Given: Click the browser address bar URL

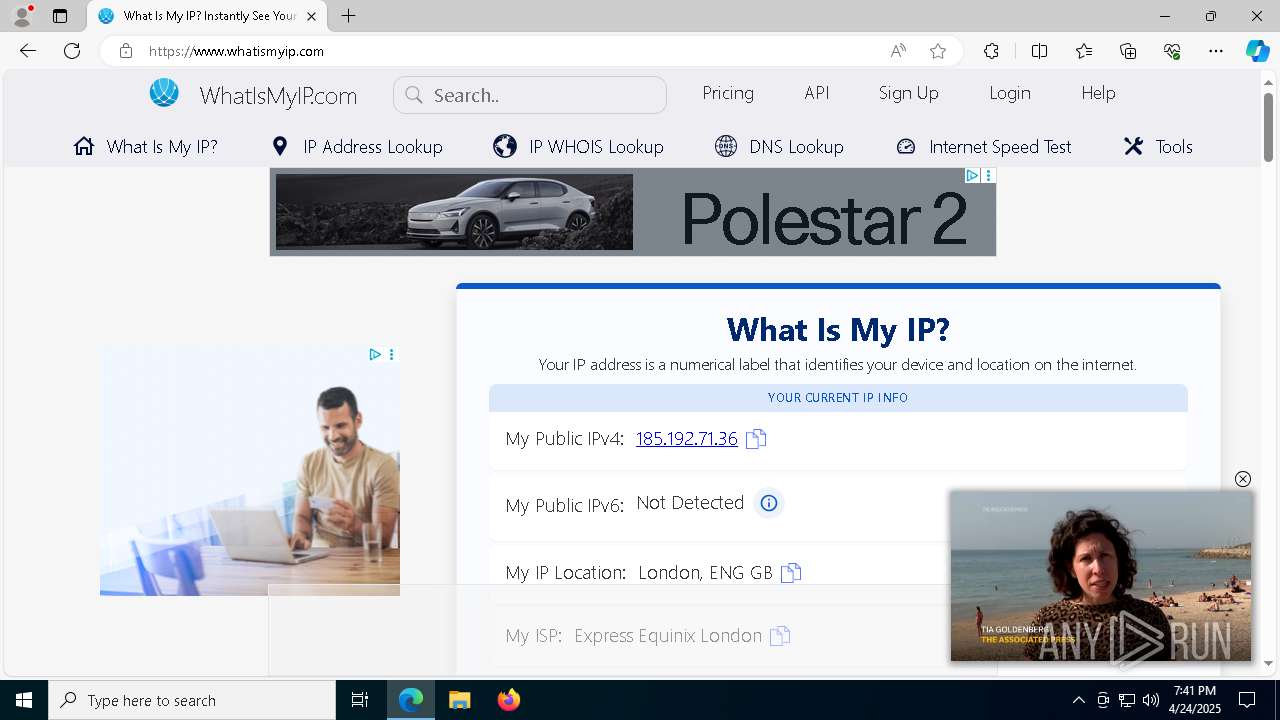Looking at the screenshot, I should click(x=237, y=51).
